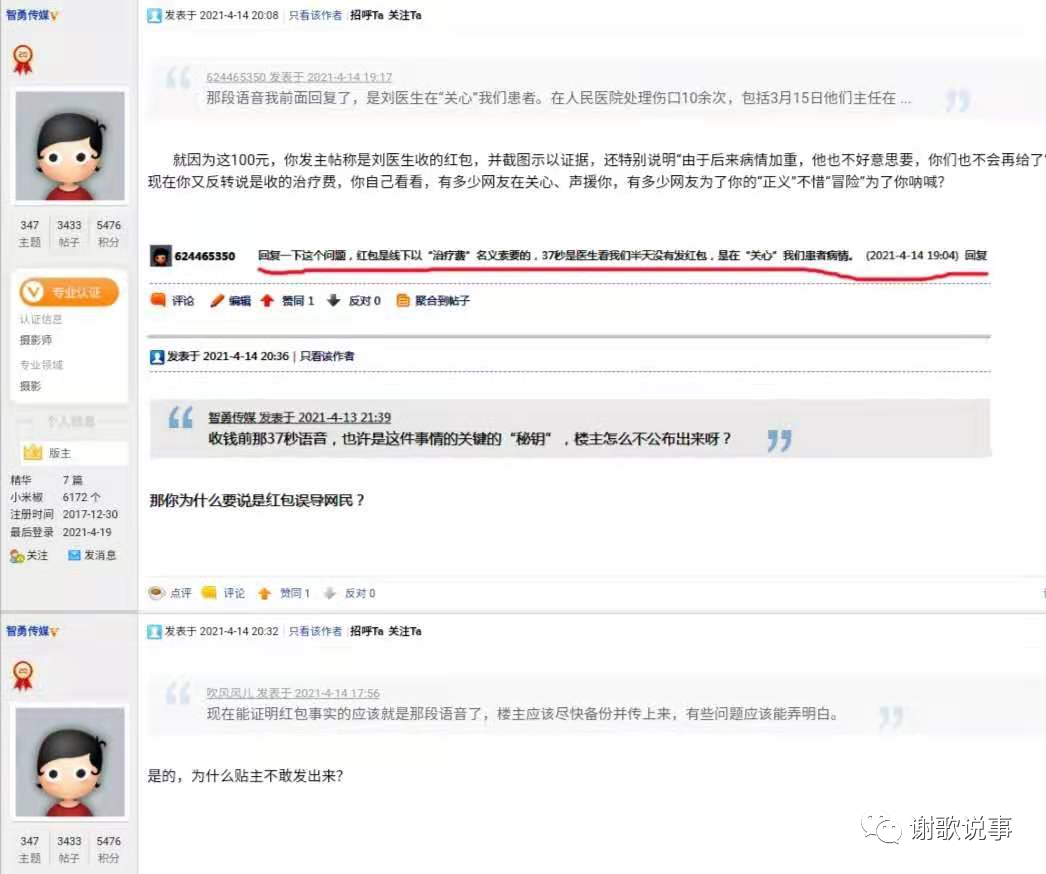This screenshot has height=874, width=1046.
Task: Click 关注Ta on the 20:08 post
Action: (404, 15)
